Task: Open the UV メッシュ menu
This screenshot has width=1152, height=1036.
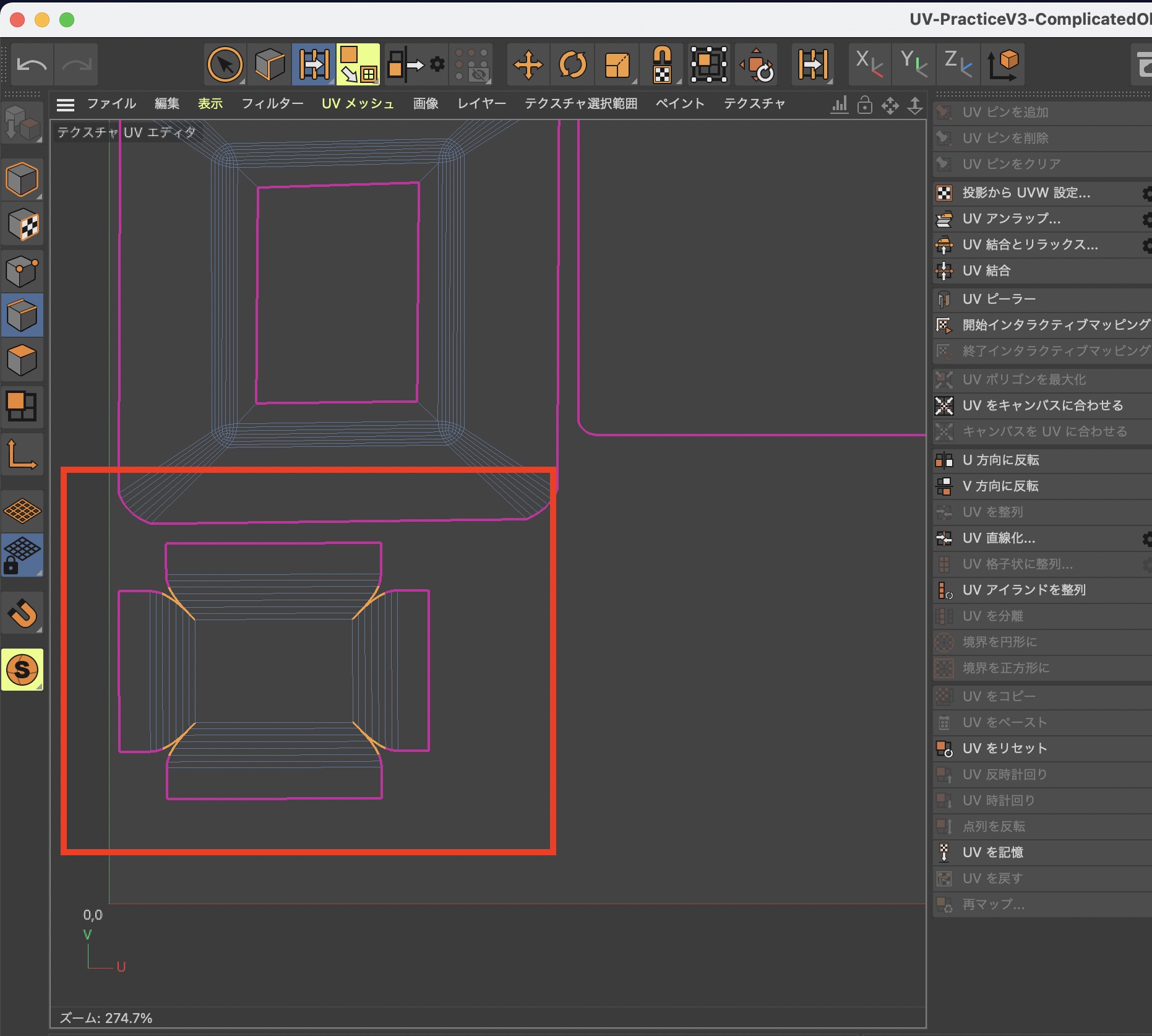Action: click(x=358, y=104)
